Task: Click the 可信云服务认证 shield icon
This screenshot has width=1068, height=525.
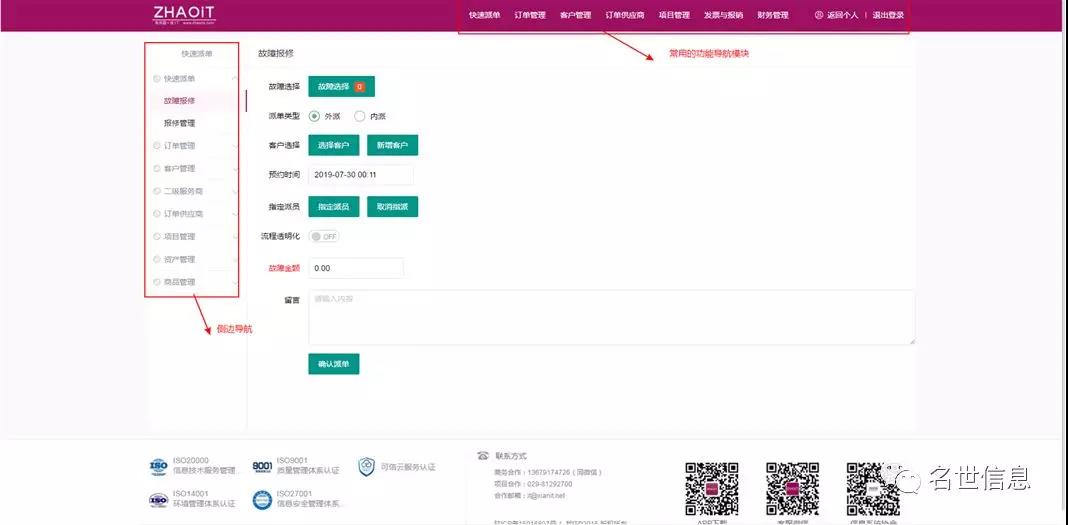Action: click(x=366, y=466)
